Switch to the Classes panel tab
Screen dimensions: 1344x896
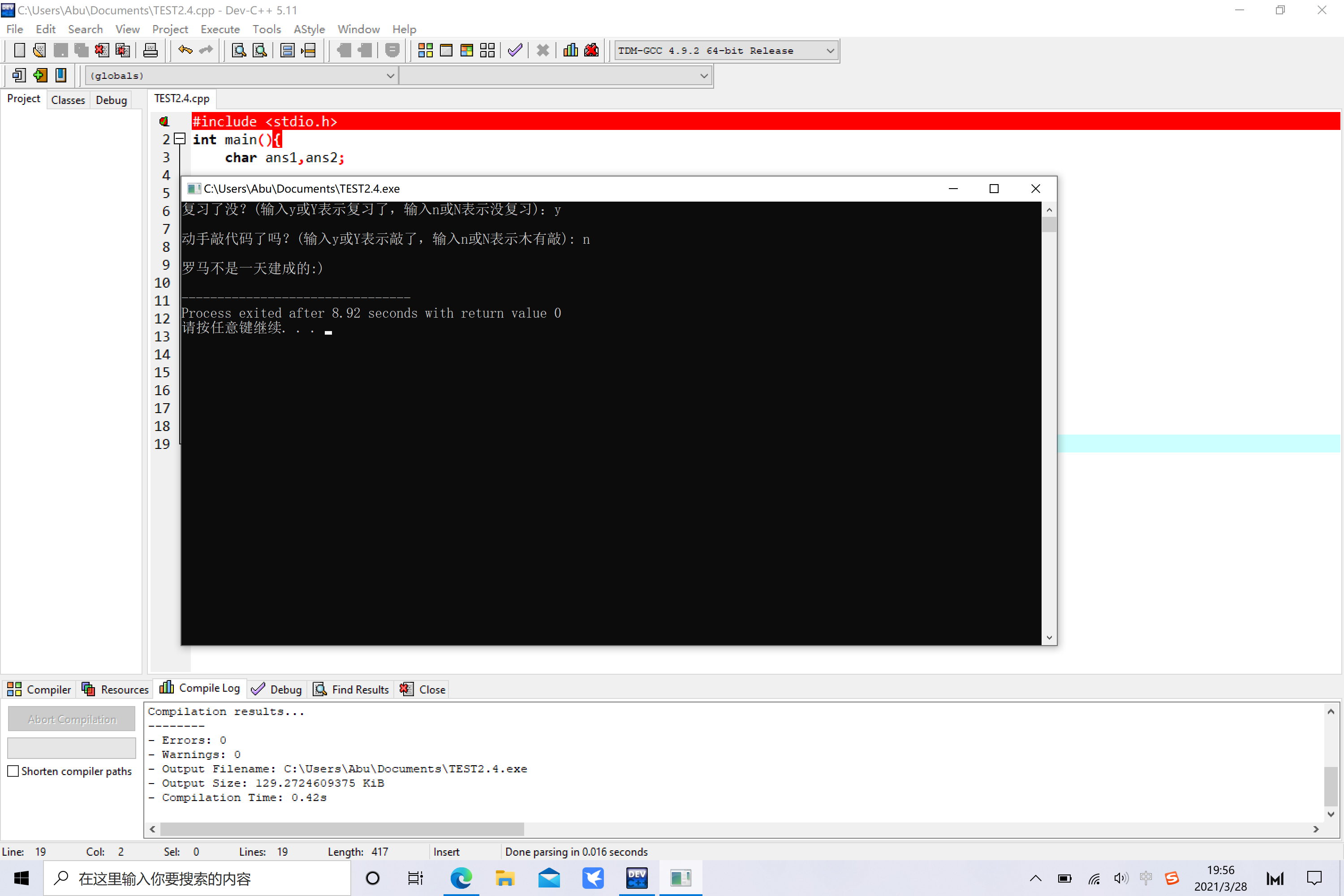(x=68, y=100)
